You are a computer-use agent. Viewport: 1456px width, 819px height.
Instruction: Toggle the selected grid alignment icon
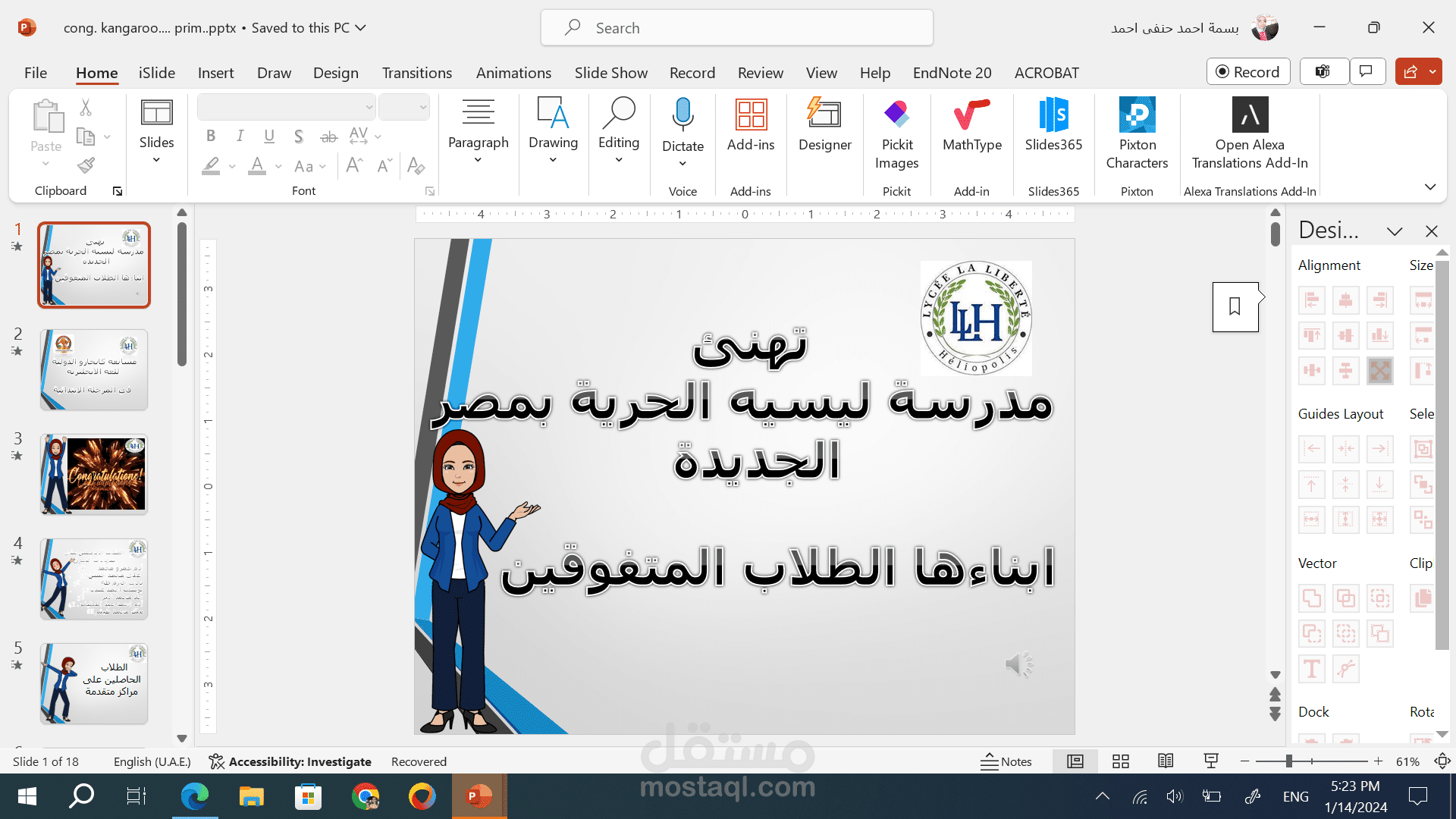[1380, 371]
